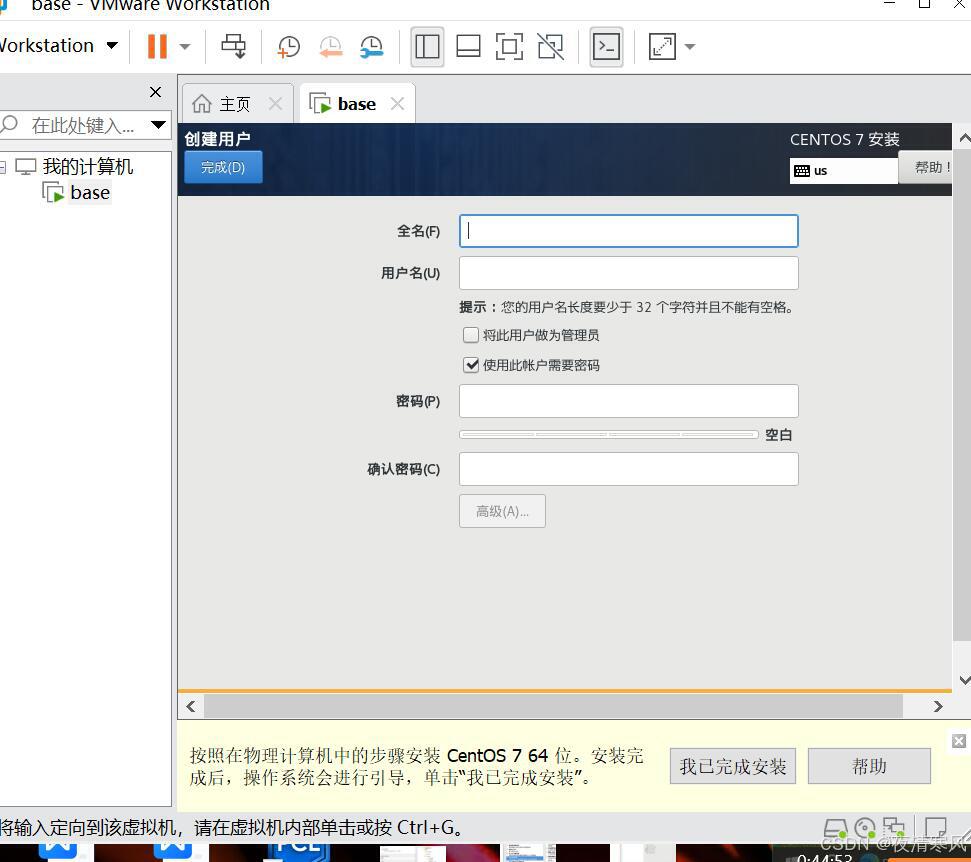Switch to Unity mode with the crossed-window icon
The height and width of the screenshot is (862, 971).
(551, 46)
